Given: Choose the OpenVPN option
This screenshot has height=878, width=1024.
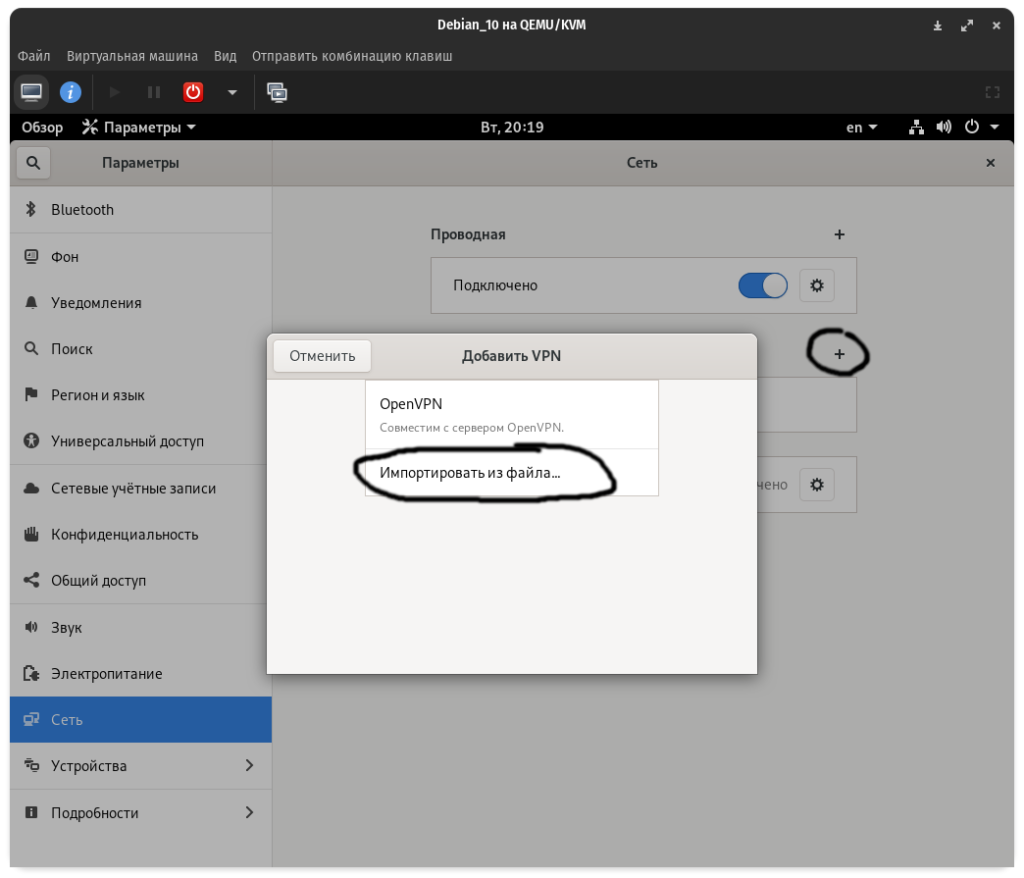Looking at the screenshot, I should tap(512, 415).
